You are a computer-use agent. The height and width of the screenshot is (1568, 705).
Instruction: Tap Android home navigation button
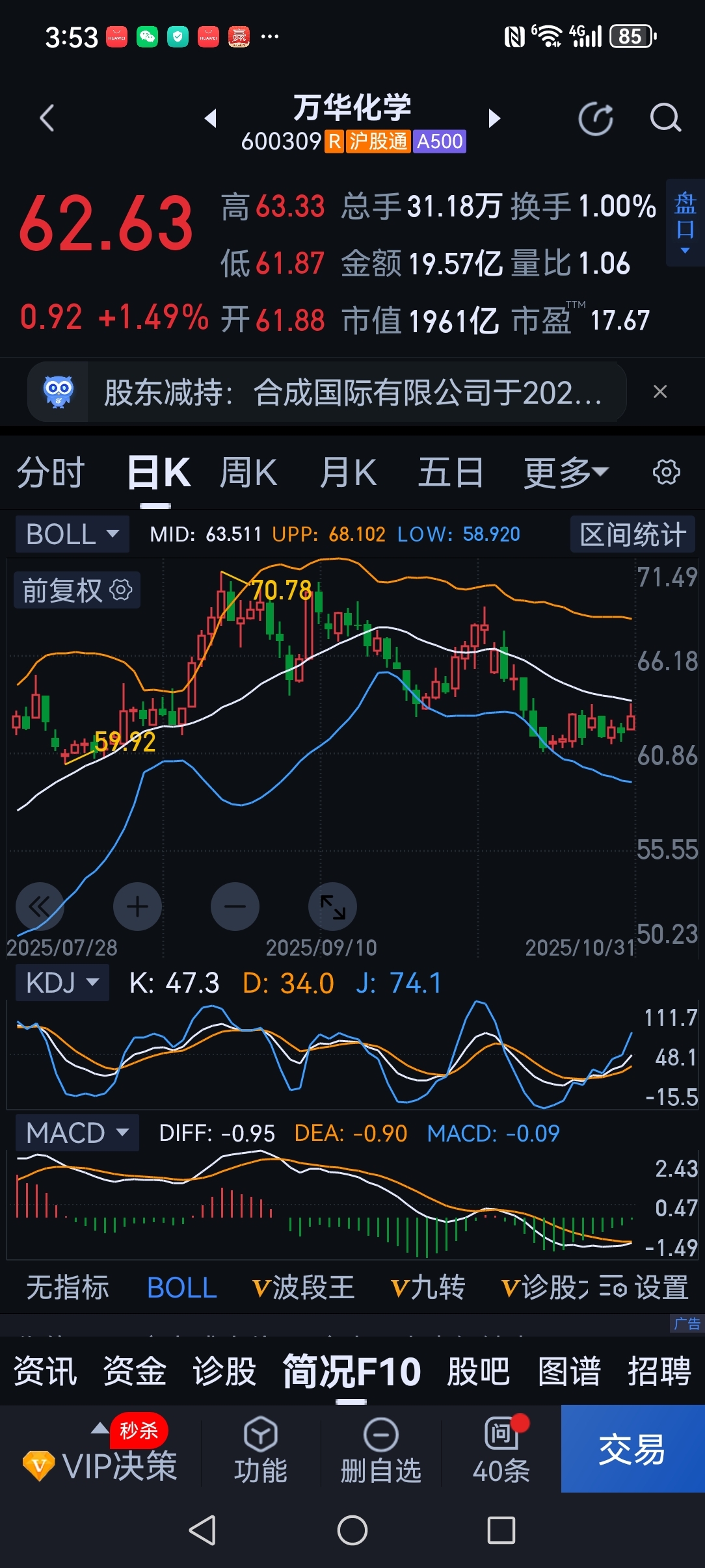pyautogui.click(x=352, y=1530)
